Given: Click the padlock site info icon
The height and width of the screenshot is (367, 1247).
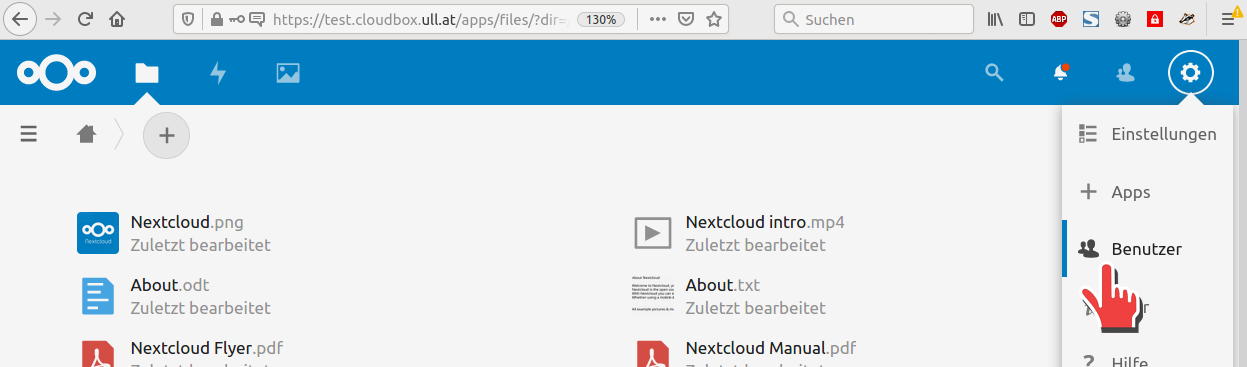Looking at the screenshot, I should click(x=217, y=19).
